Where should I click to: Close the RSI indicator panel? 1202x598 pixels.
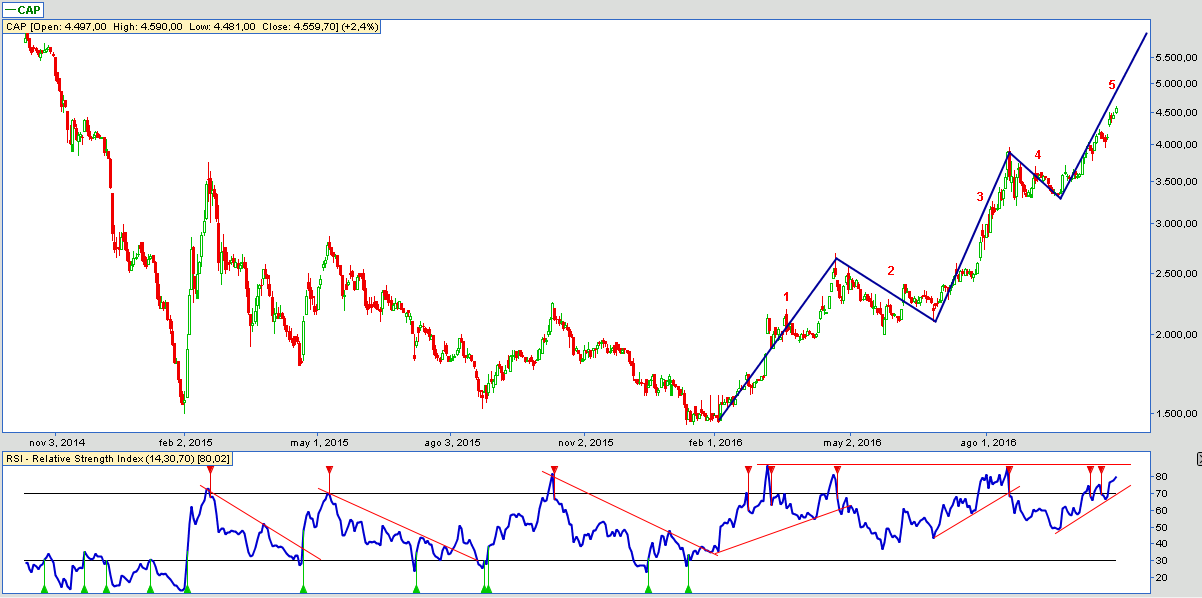point(1198,458)
